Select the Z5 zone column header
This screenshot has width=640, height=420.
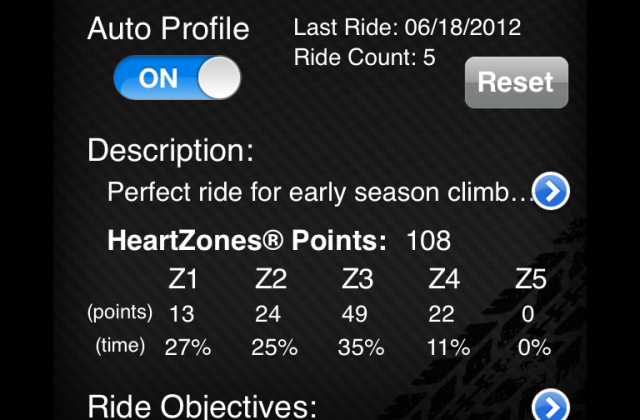[x=531, y=279]
